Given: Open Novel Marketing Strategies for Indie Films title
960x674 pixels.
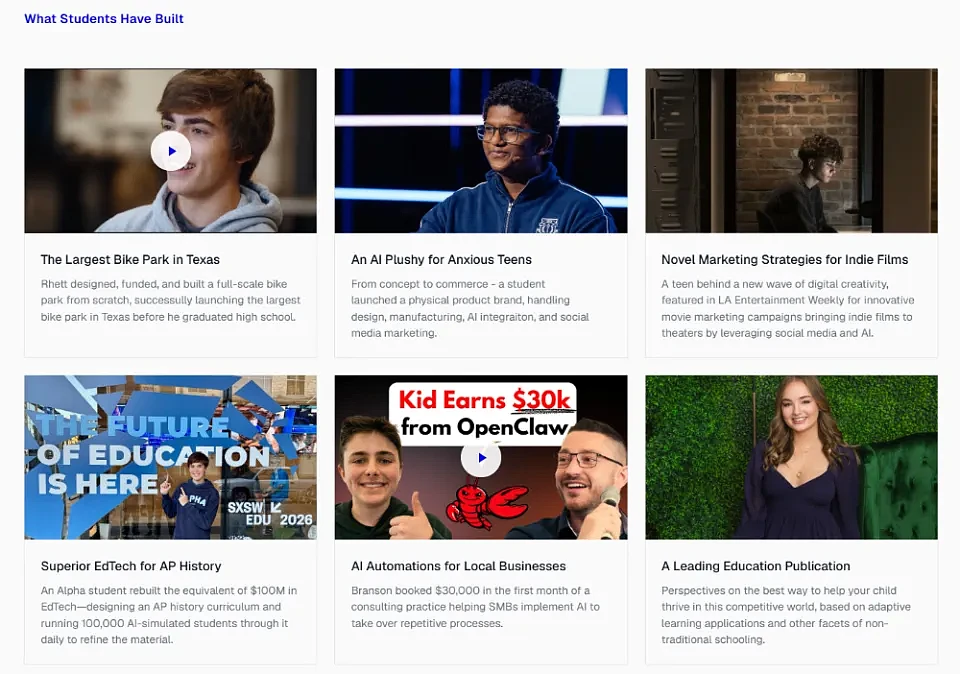Looking at the screenshot, I should [x=785, y=260].
